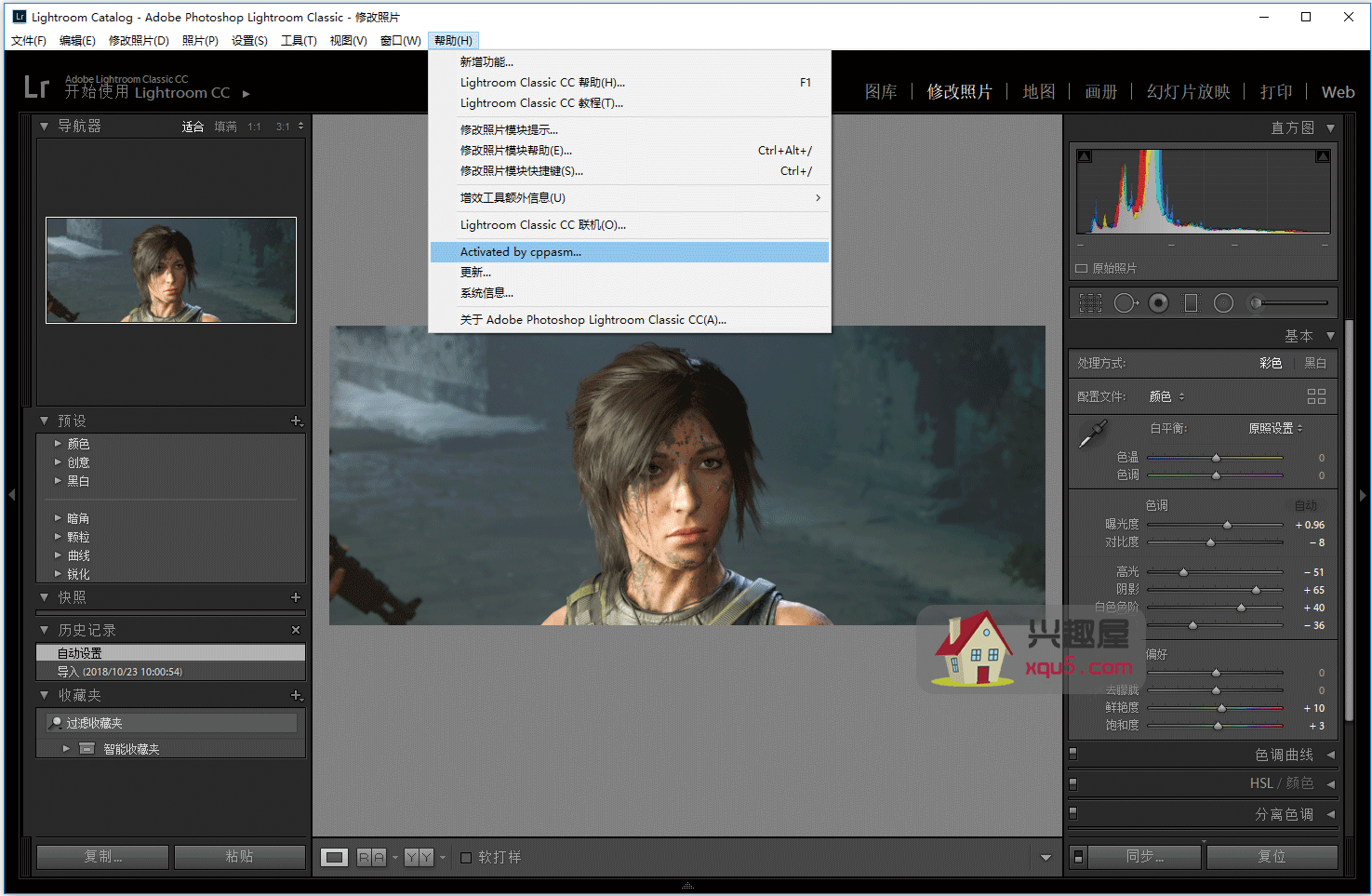Toggle Before/After RA view icon

372,857
